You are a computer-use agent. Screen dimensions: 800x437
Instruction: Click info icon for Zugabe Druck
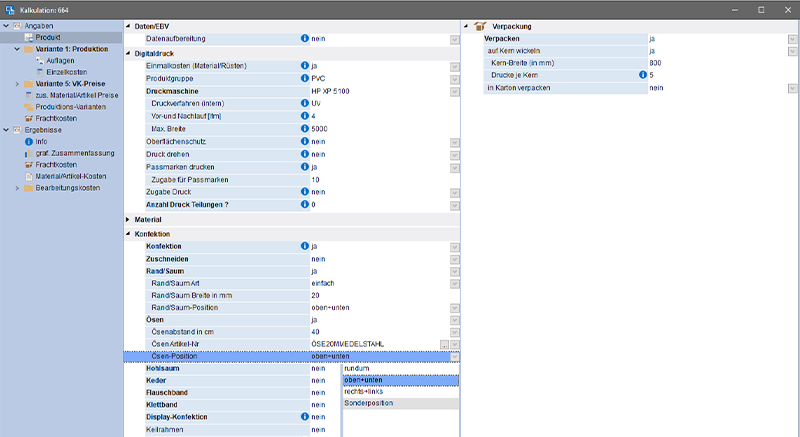click(305, 192)
